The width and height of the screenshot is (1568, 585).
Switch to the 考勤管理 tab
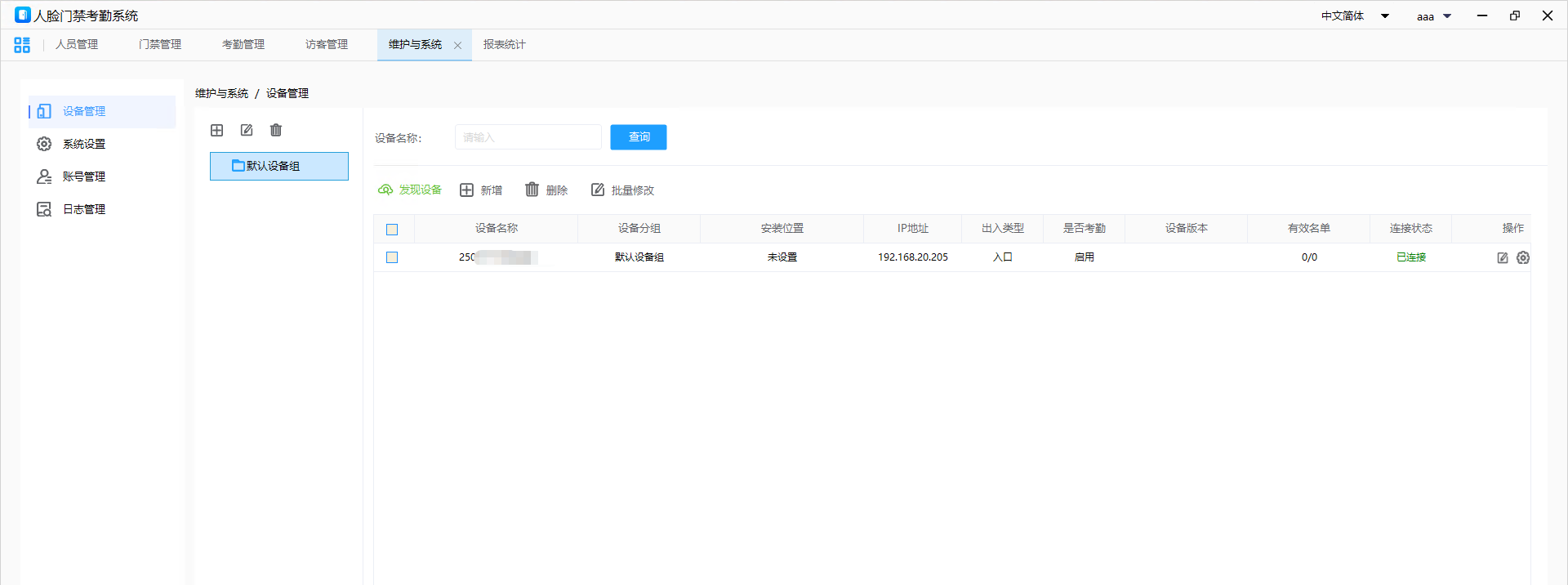(x=243, y=45)
